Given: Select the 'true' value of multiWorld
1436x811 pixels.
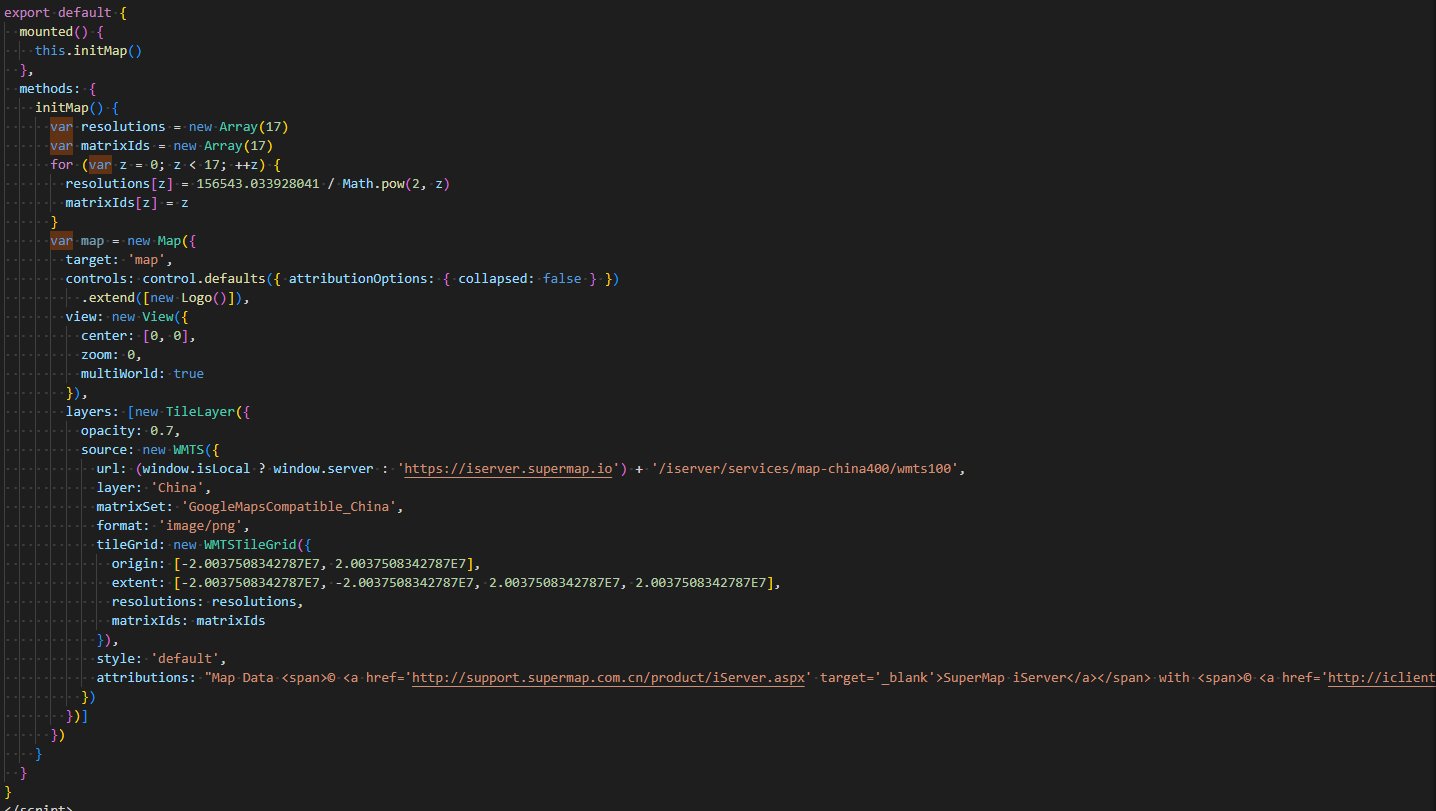Looking at the screenshot, I should 188,373.
